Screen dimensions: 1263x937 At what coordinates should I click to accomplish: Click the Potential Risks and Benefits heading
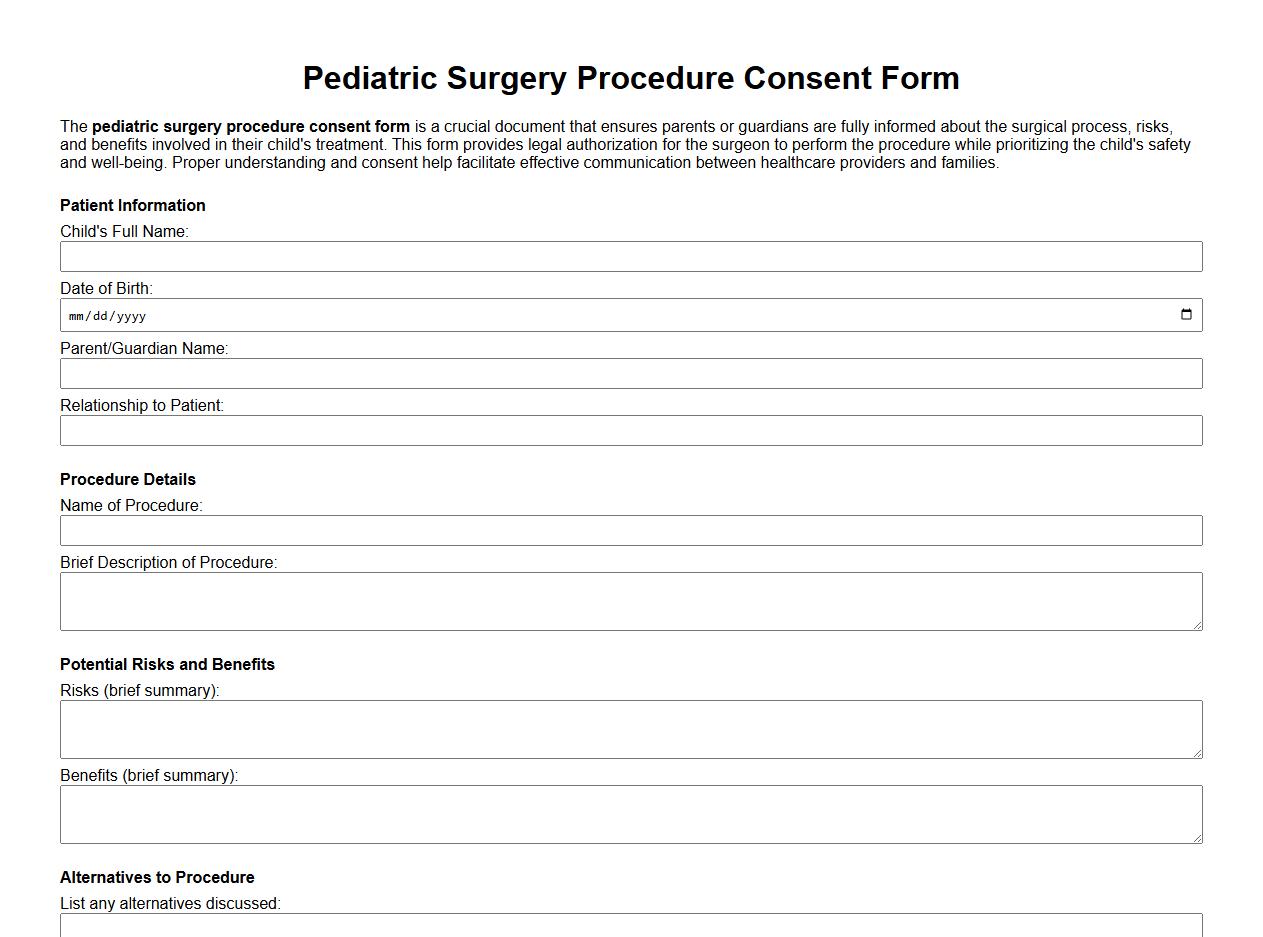tap(167, 664)
